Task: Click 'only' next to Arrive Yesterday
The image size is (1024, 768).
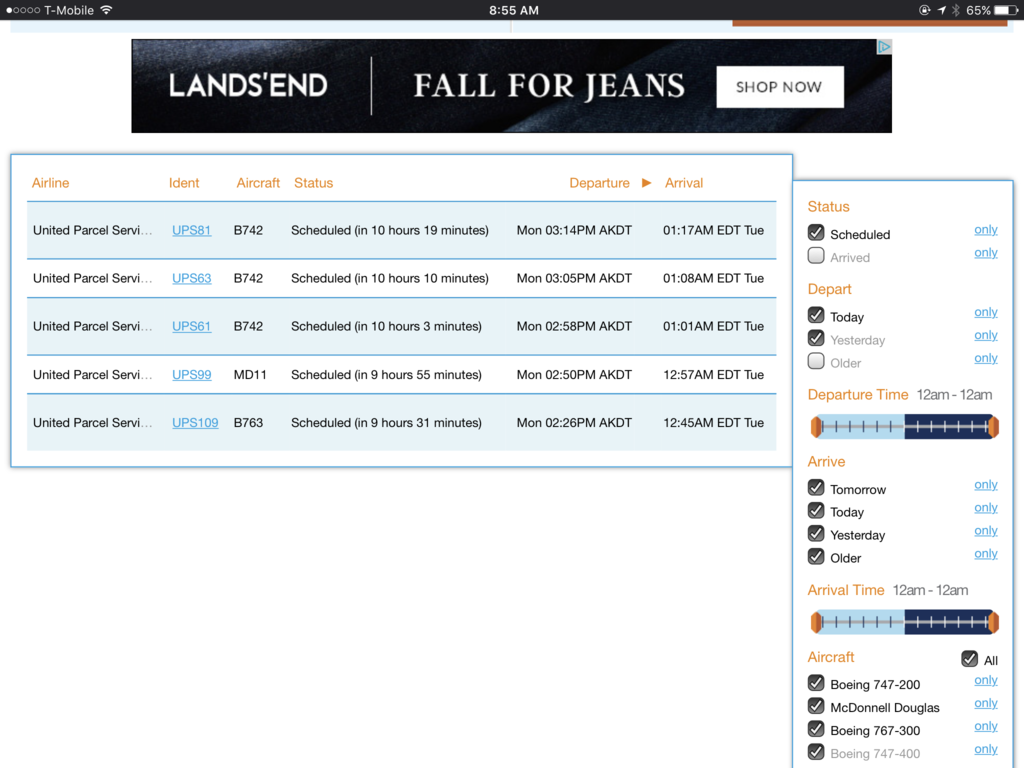Action: [x=985, y=530]
